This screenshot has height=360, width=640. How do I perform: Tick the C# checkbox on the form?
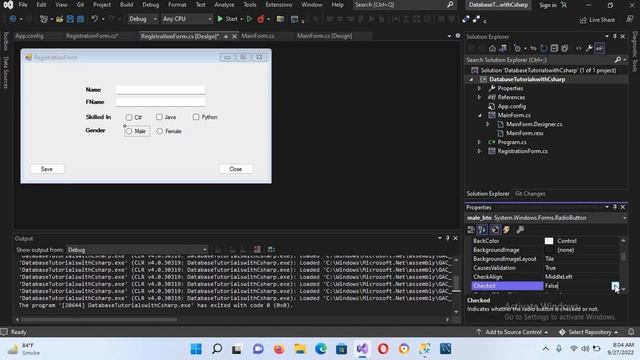pyautogui.click(x=129, y=118)
